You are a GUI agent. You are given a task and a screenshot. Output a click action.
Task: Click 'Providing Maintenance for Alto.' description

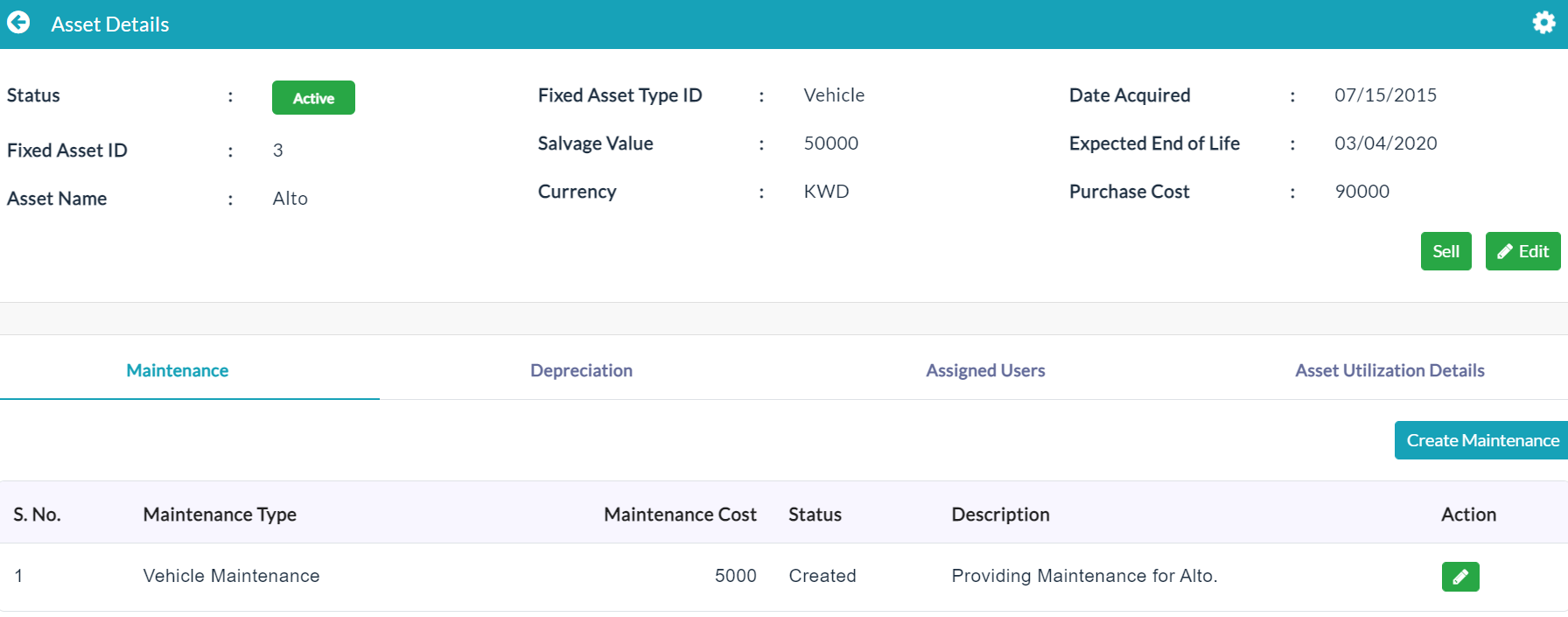coord(1084,576)
